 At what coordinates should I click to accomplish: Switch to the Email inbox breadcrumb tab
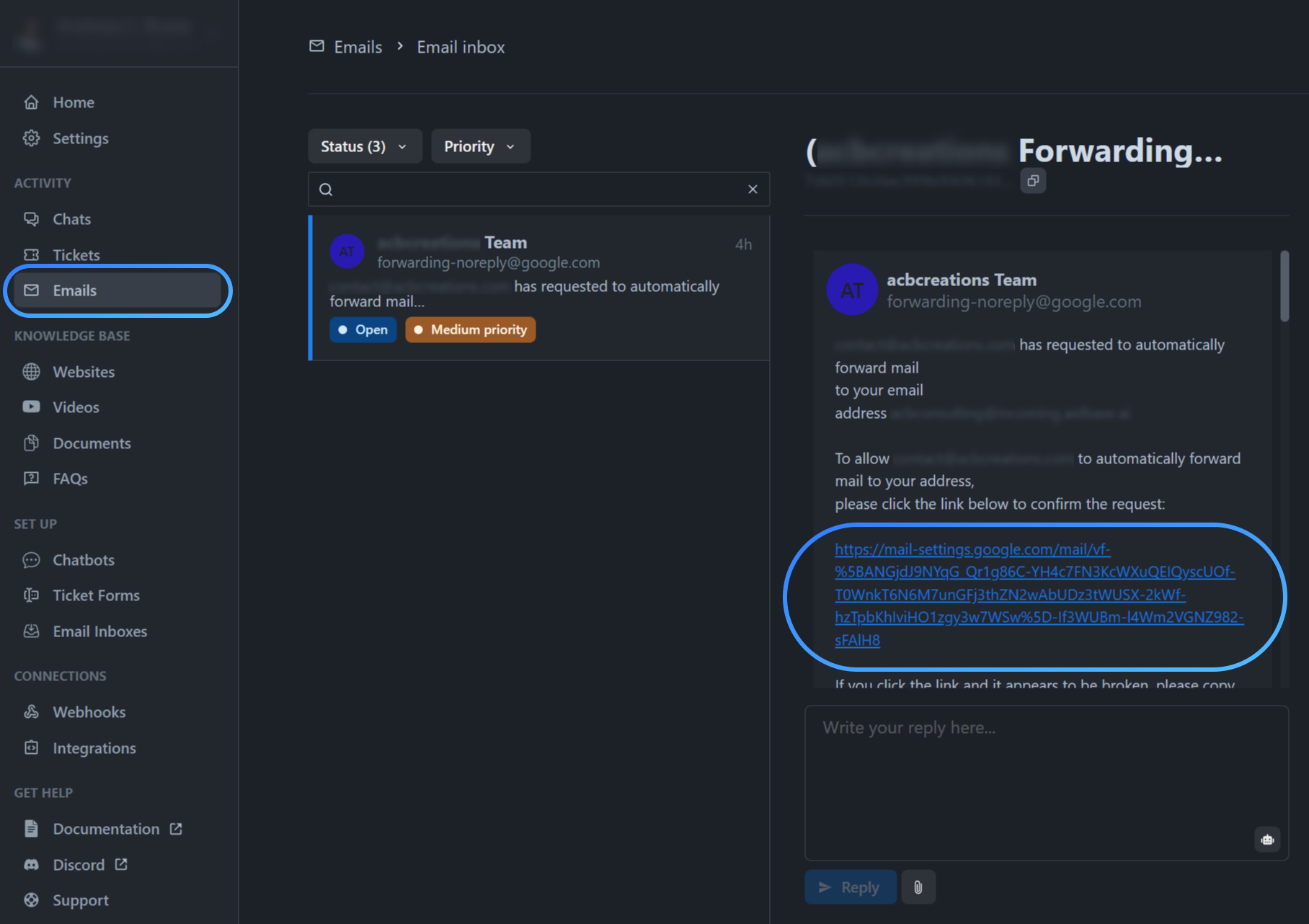(x=461, y=46)
